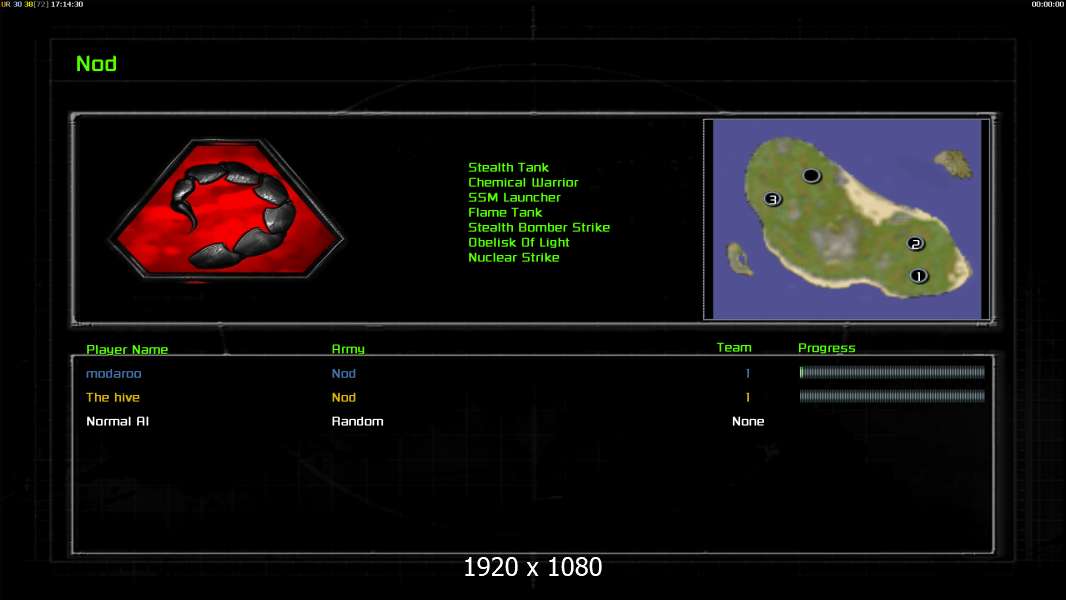Click the 17:14:30 clock readout
Viewport: 1066px width, 600px height.
pyautogui.click(x=67, y=4)
